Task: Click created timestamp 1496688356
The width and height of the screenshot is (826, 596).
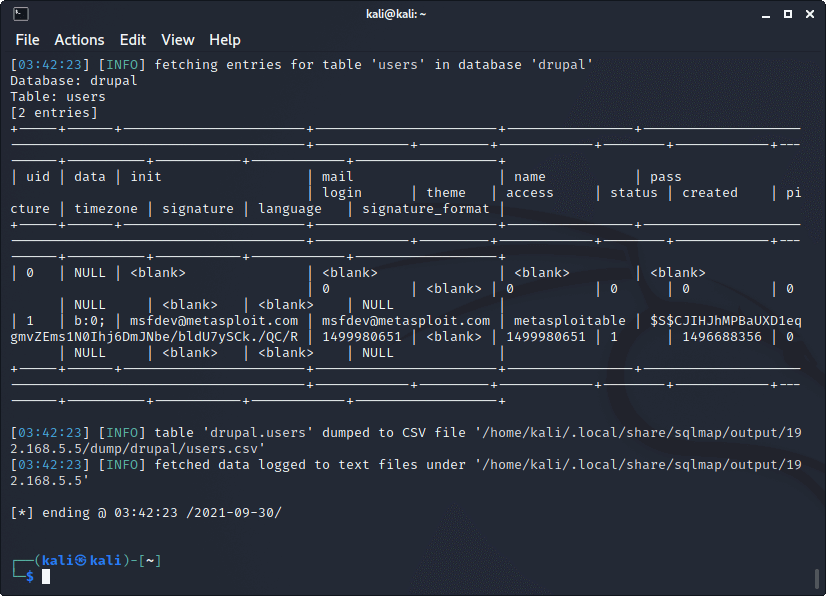Action: [x=722, y=337]
